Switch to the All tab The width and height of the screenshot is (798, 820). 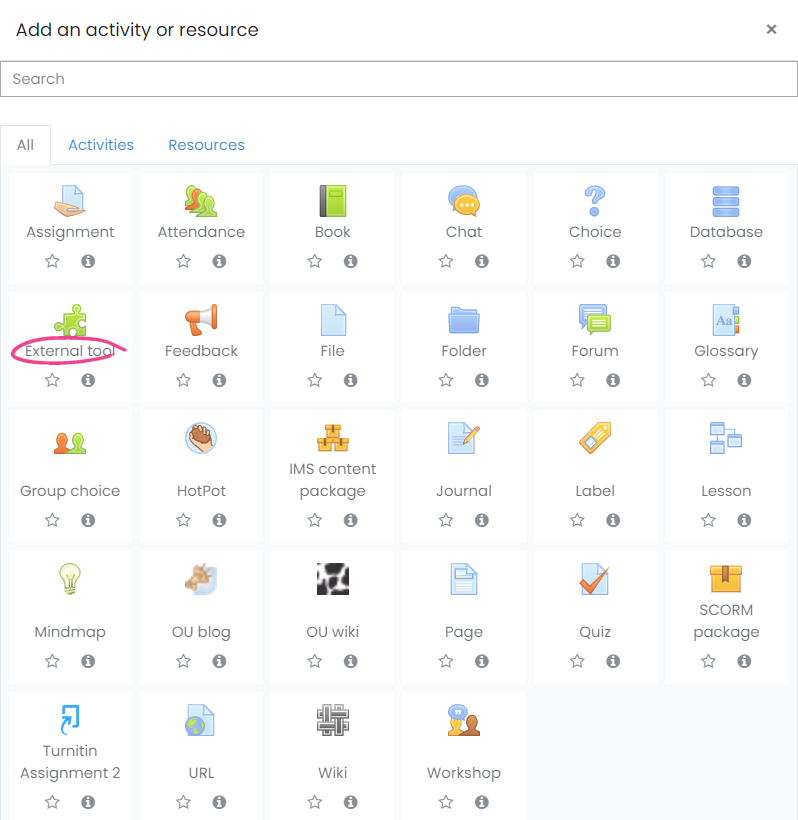pos(25,145)
